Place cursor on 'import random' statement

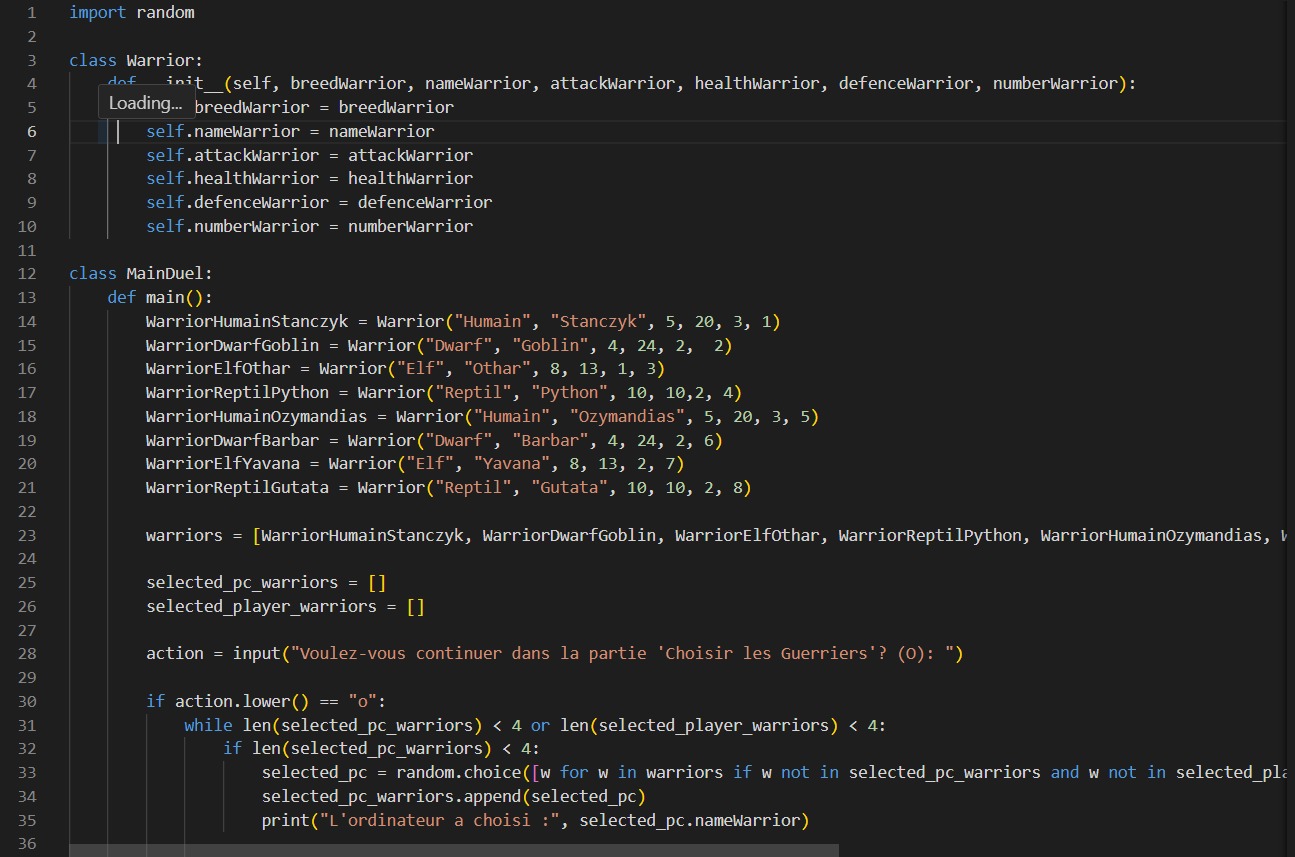tap(131, 13)
